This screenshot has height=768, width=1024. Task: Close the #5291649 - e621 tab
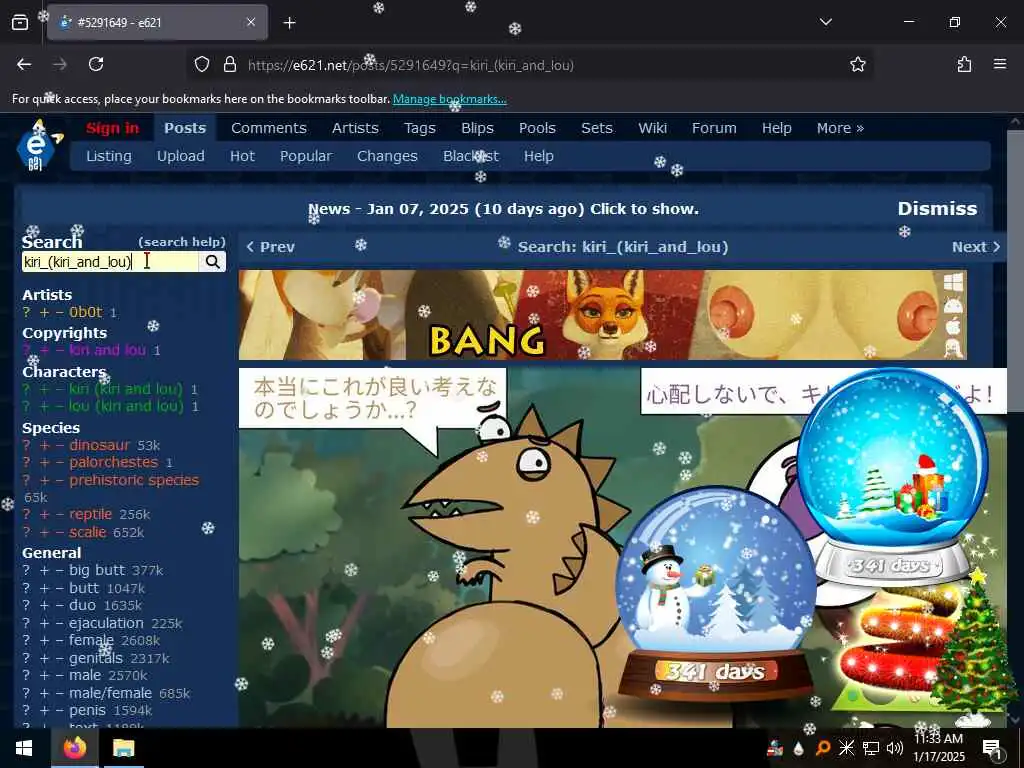point(251,22)
